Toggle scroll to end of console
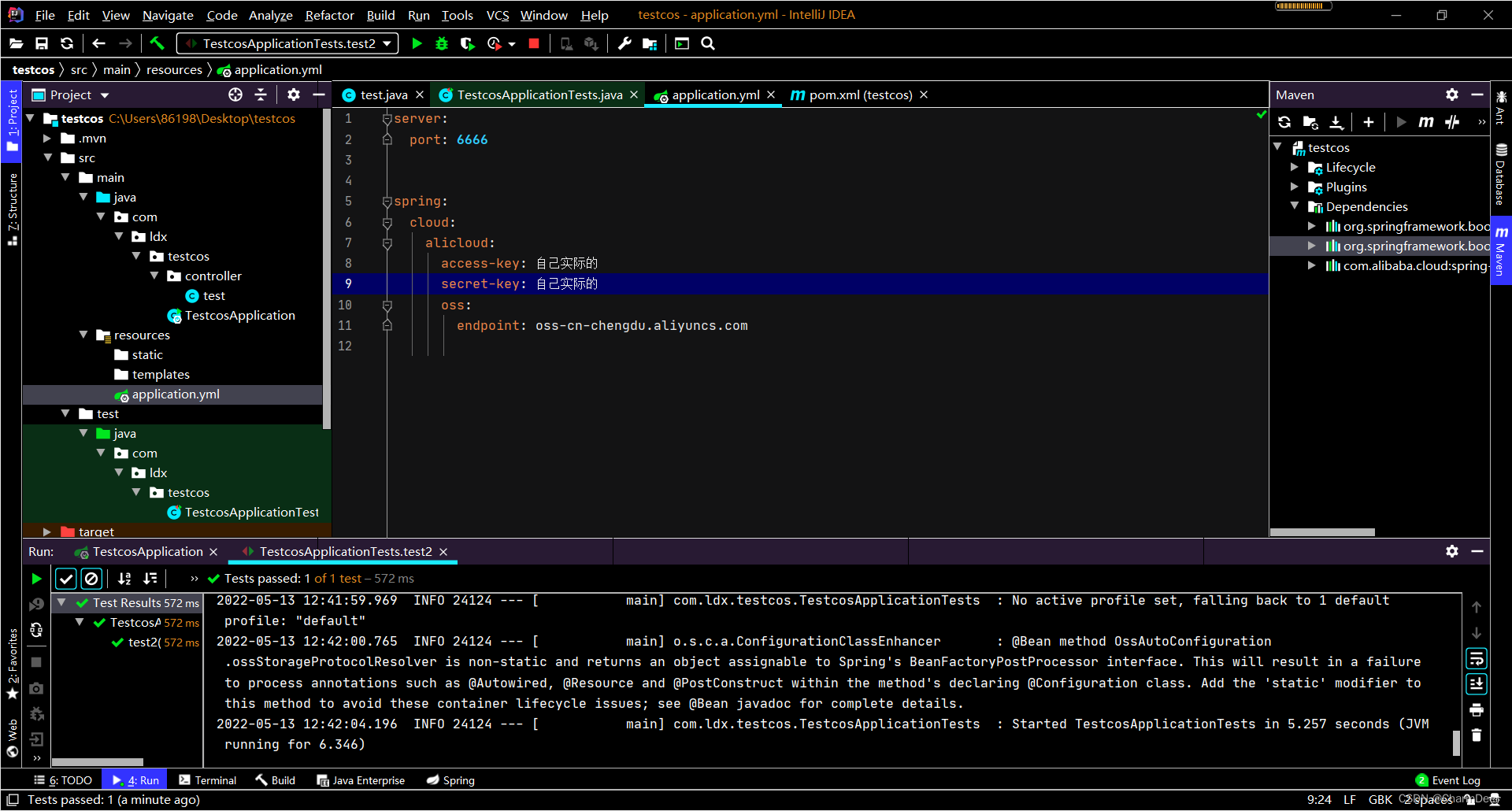1512x811 pixels. 1477,684
